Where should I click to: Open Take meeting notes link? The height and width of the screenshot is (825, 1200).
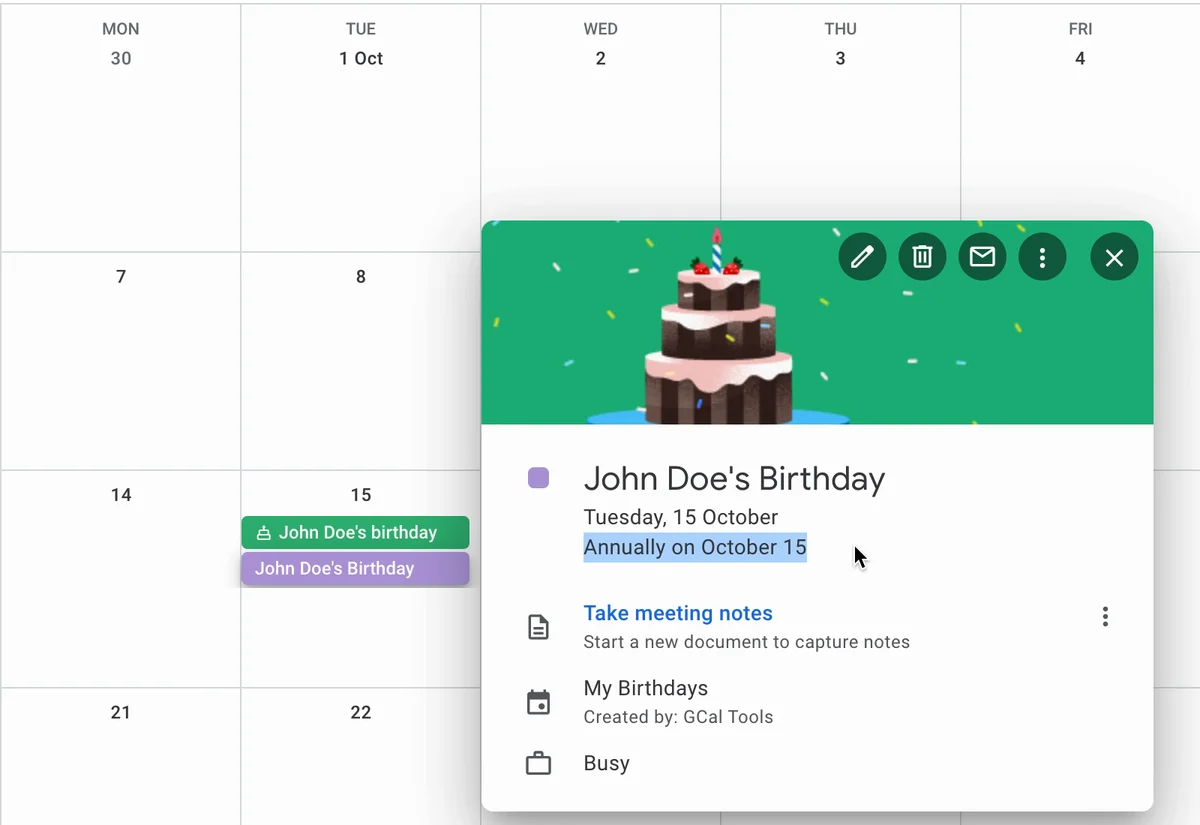(x=678, y=613)
